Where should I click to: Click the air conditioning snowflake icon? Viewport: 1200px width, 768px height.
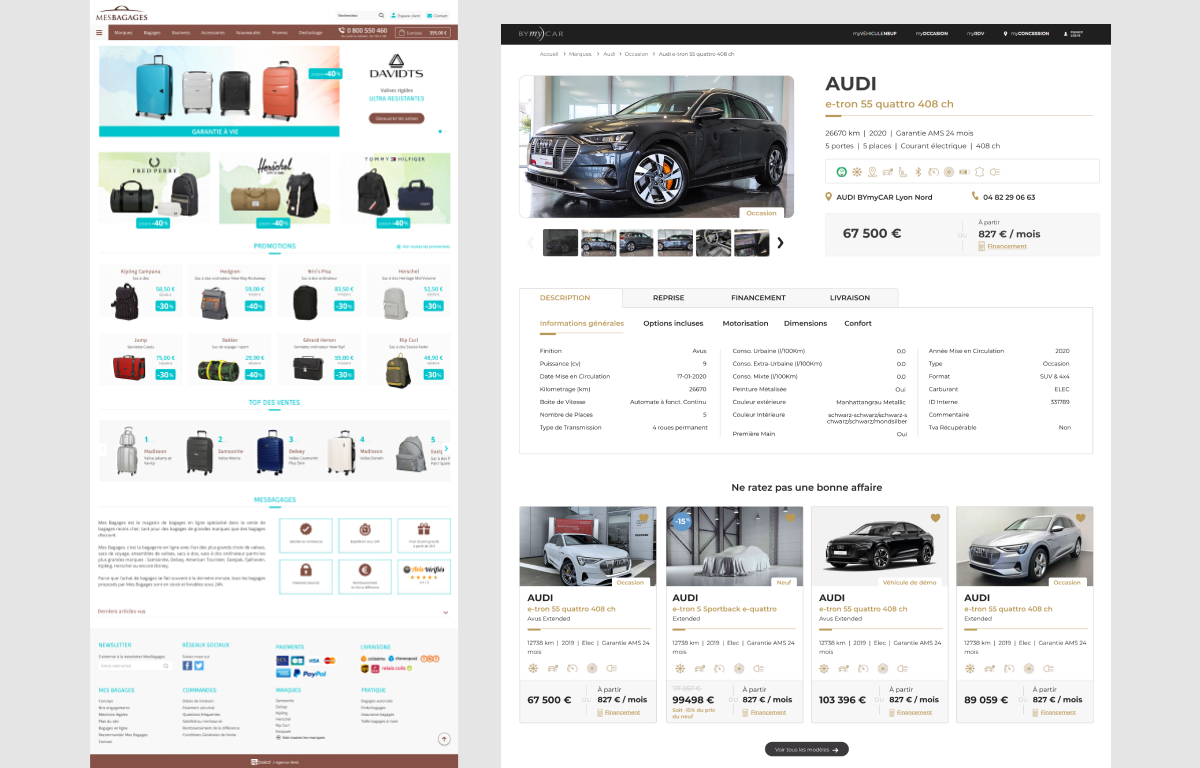(x=857, y=172)
